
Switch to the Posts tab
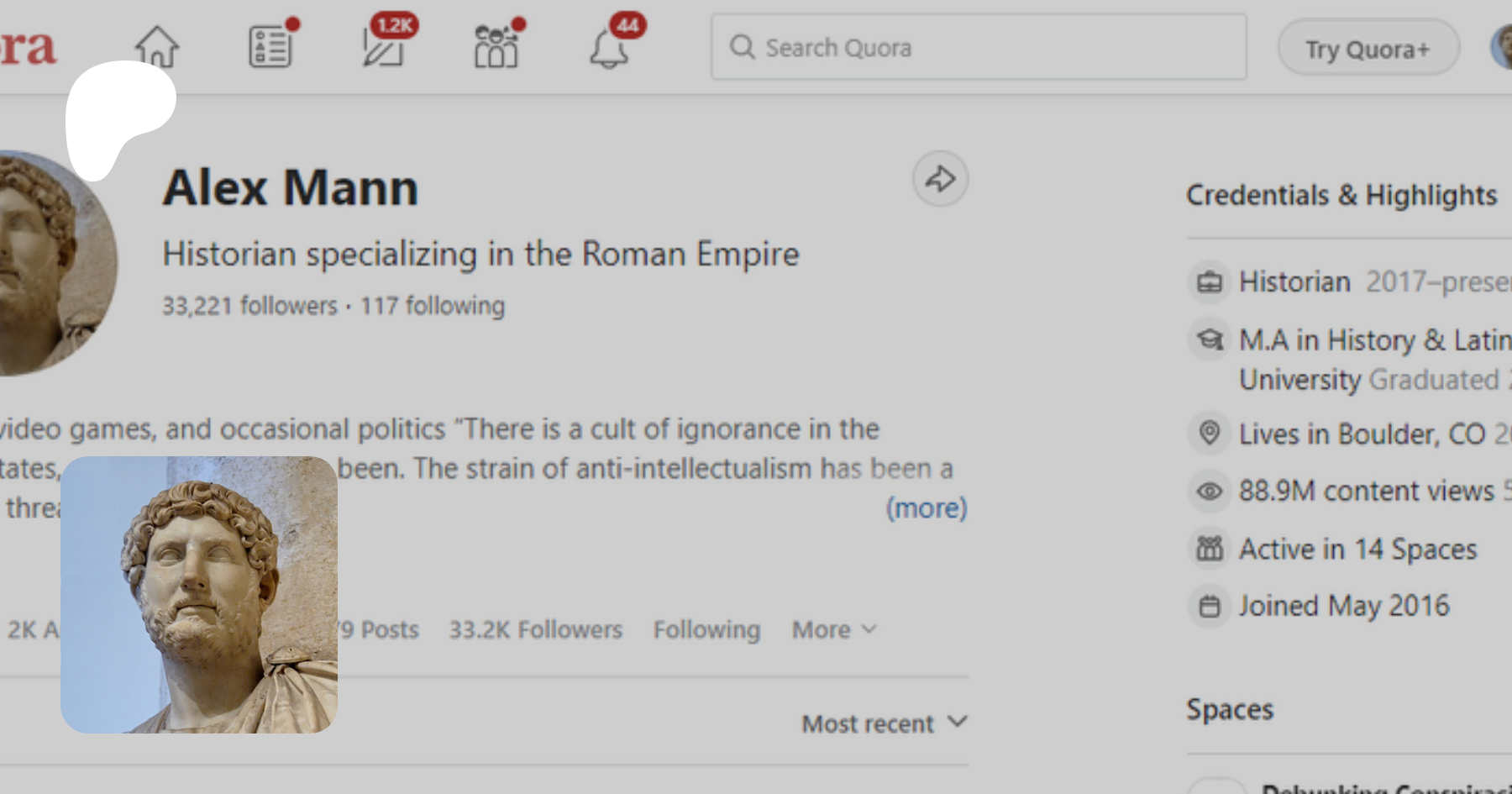pos(382,629)
